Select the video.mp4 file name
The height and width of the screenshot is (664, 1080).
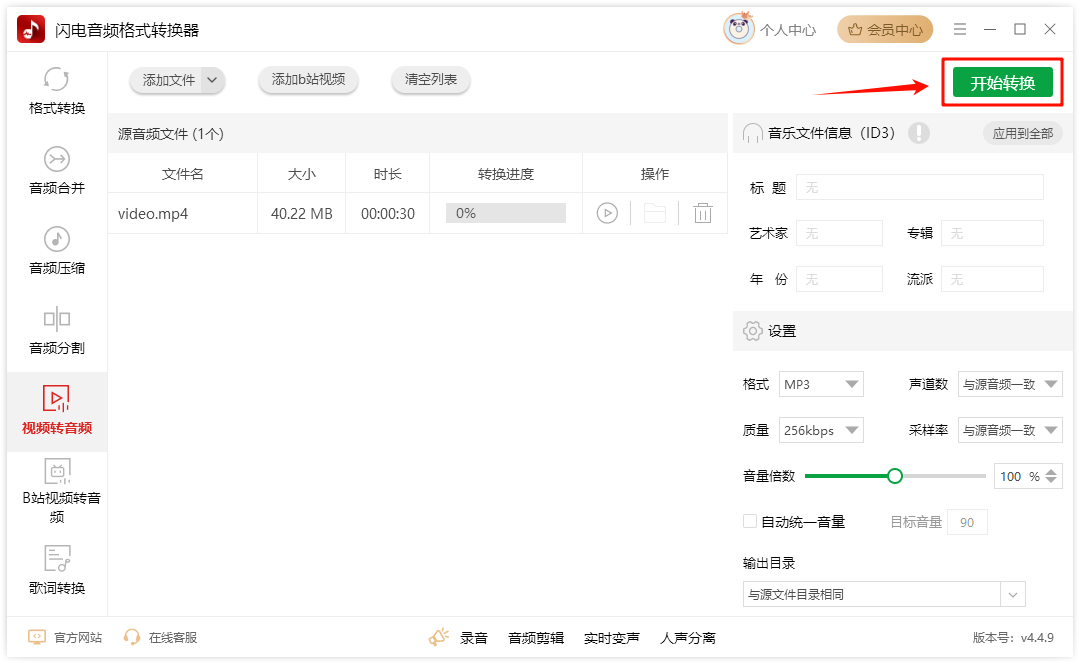coord(153,214)
